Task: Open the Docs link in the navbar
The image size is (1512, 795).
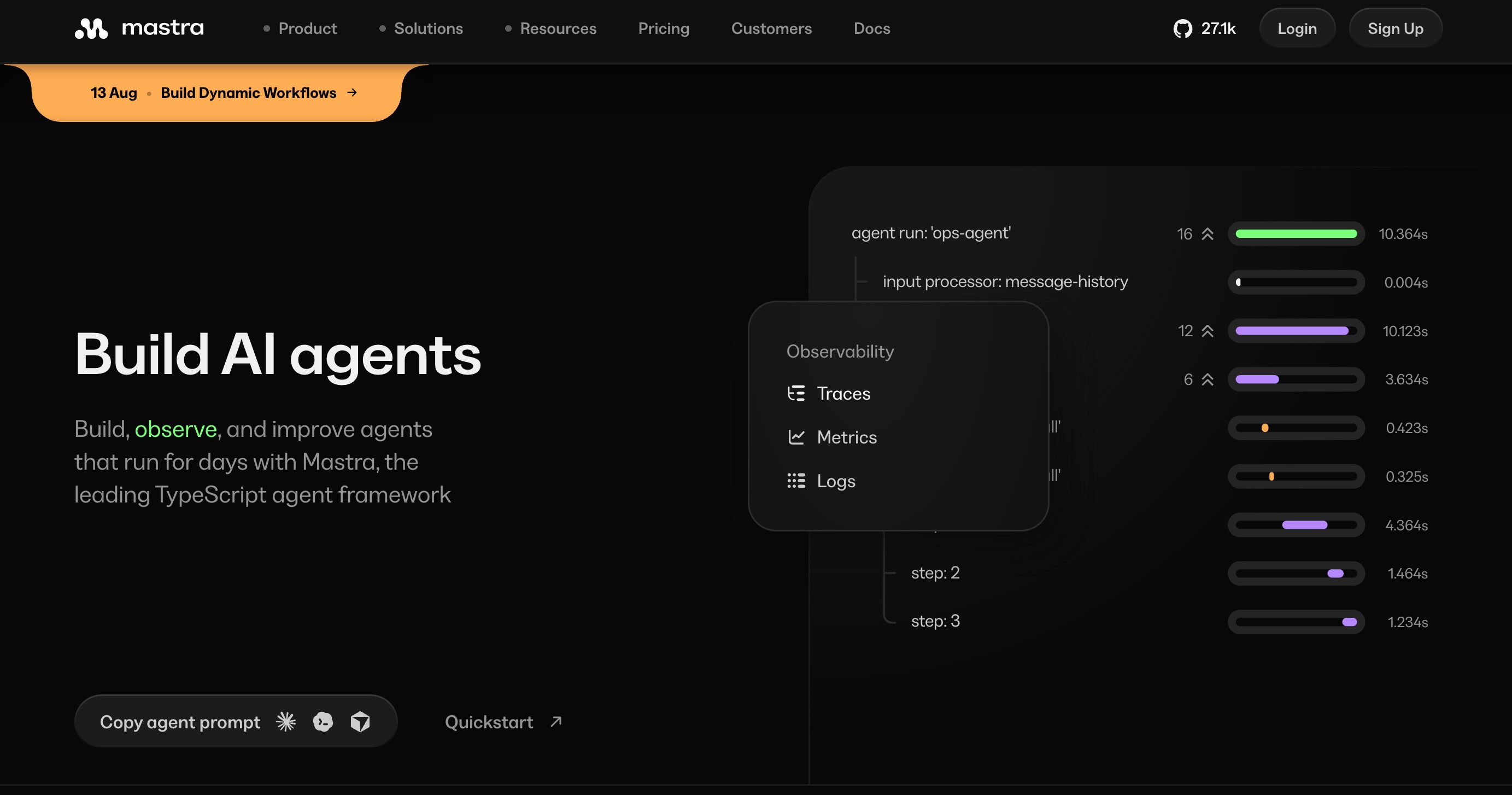Action: click(872, 28)
